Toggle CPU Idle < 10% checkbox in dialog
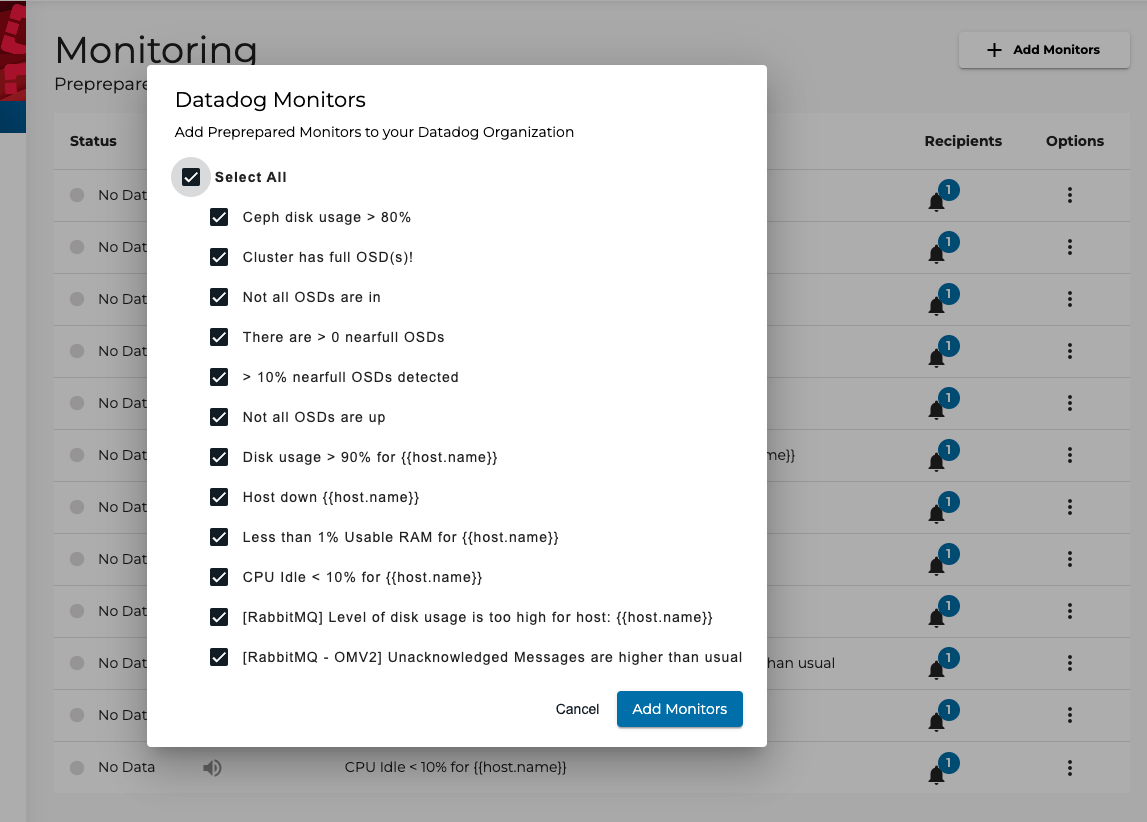The width and height of the screenshot is (1147, 822). (x=219, y=577)
